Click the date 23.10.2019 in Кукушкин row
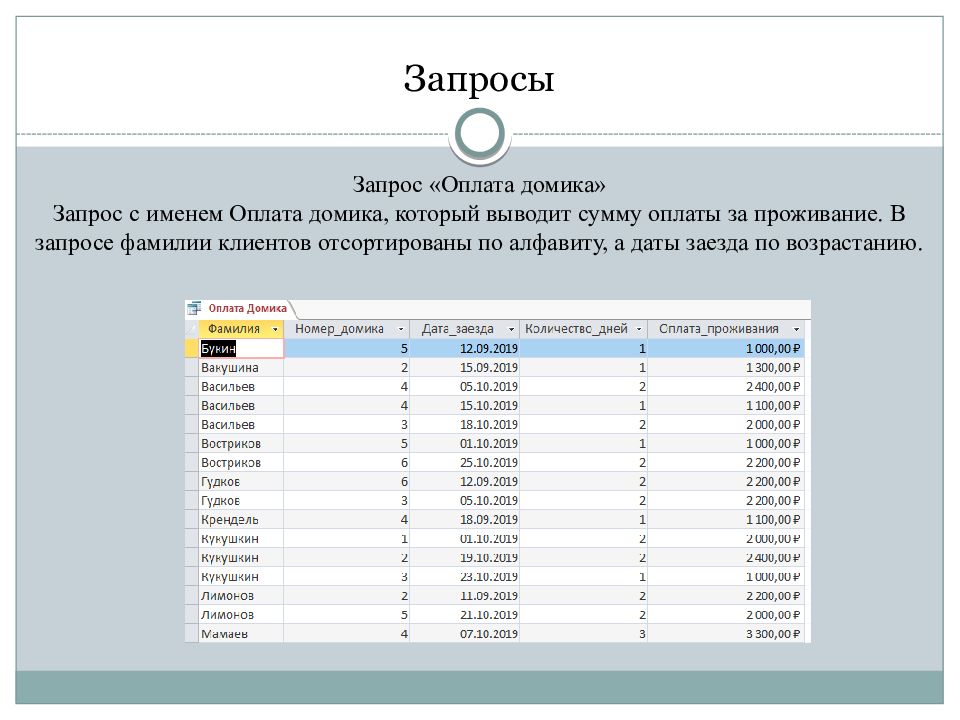This screenshot has height=720, width=960. coord(464,577)
